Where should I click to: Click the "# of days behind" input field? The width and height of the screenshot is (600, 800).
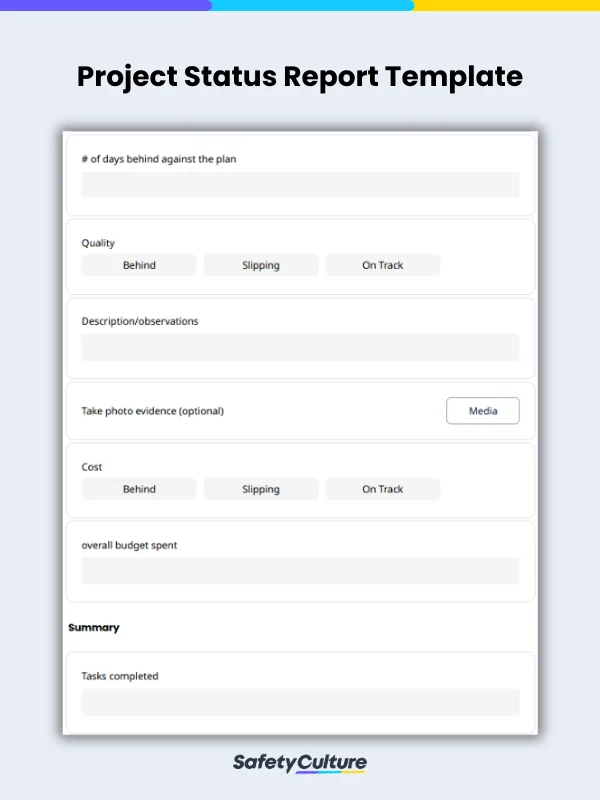(300, 185)
